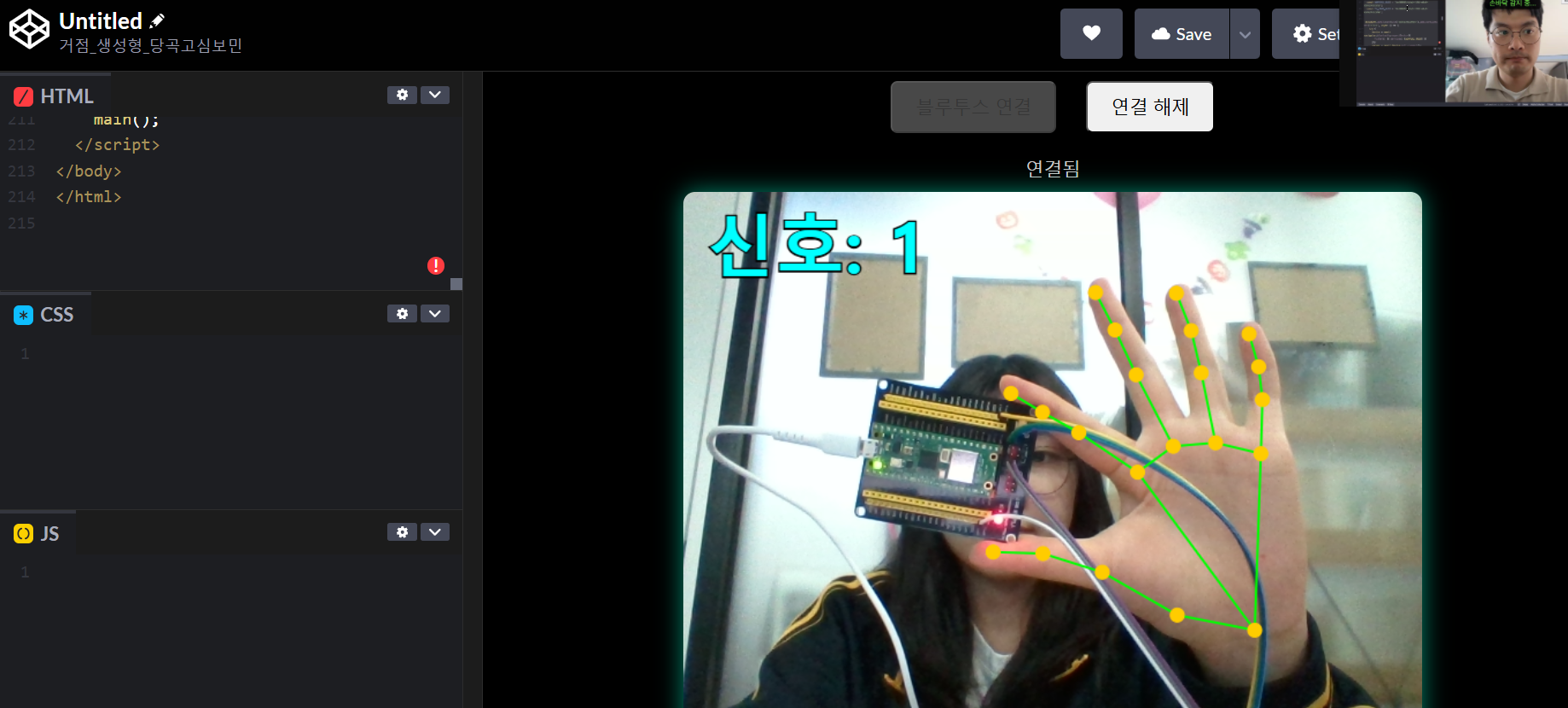Image resolution: width=1568 pixels, height=708 pixels.
Task: Click the pen title Untitled
Action: click(101, 20)
